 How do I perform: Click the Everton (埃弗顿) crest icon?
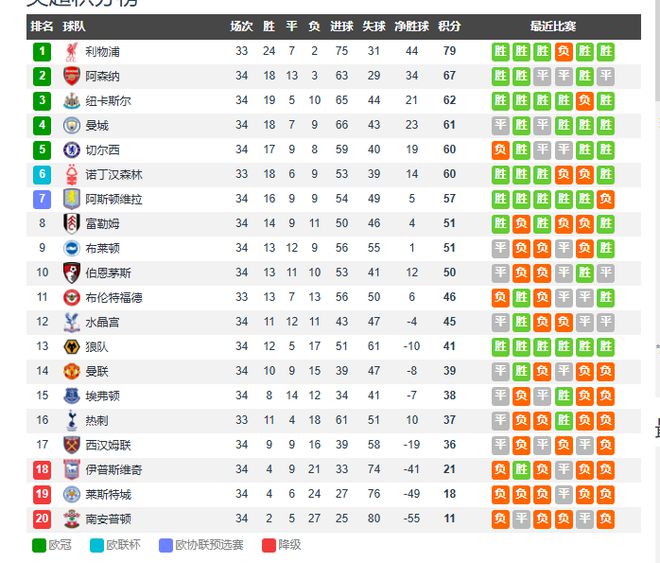[x=71, y=396]
